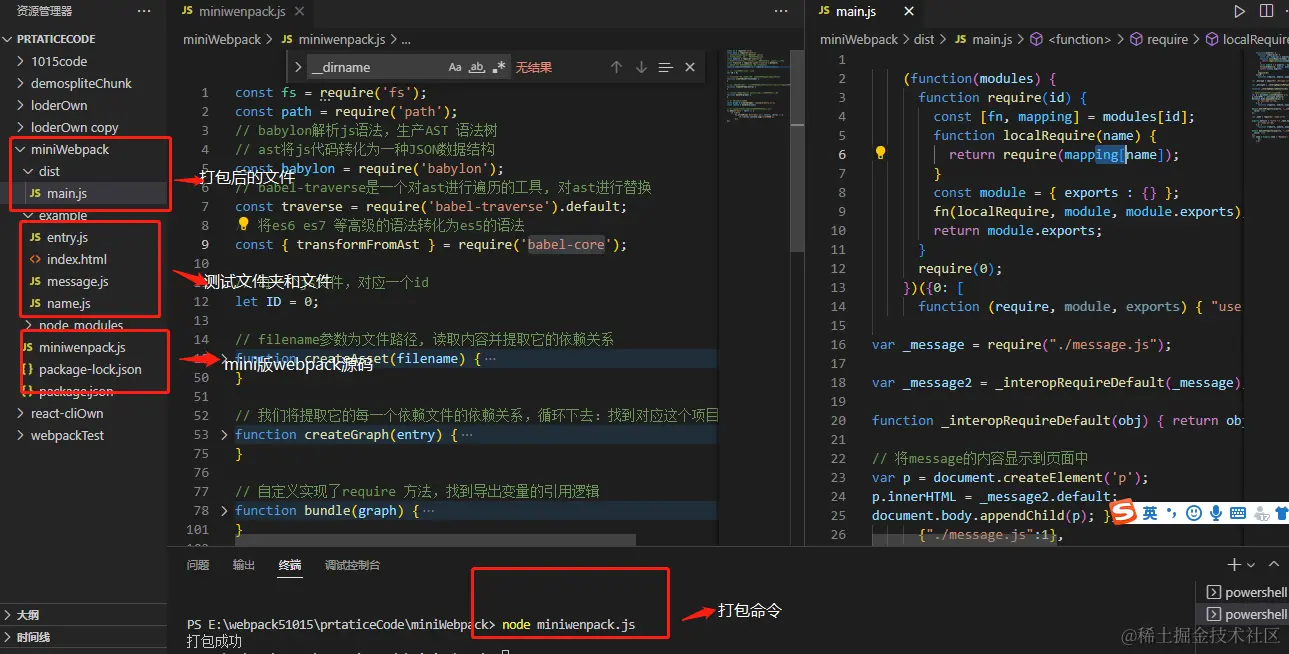Open the Explorer panel more actions ellipsis
1289x654 pixels.
(144, 11)
